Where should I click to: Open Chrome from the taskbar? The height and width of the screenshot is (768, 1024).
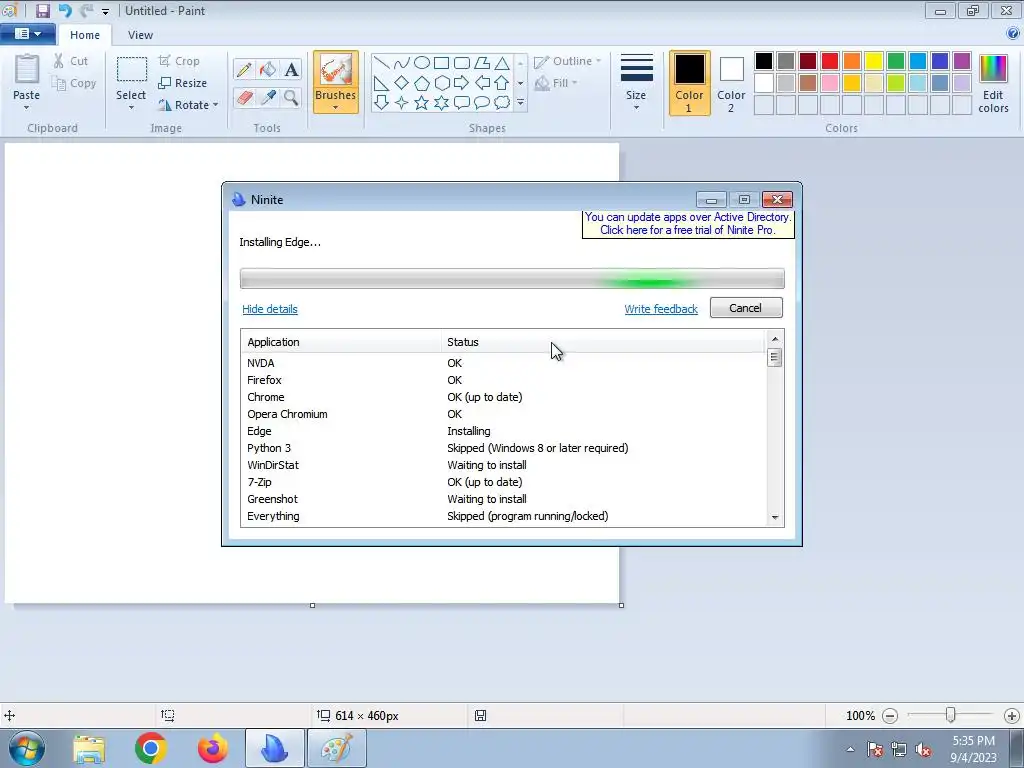point(150,748)
